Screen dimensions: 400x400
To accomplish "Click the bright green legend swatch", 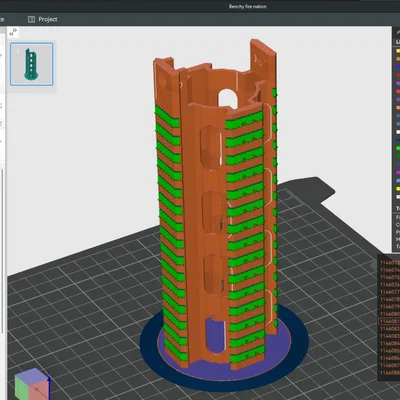I will (x=398, y=148).
